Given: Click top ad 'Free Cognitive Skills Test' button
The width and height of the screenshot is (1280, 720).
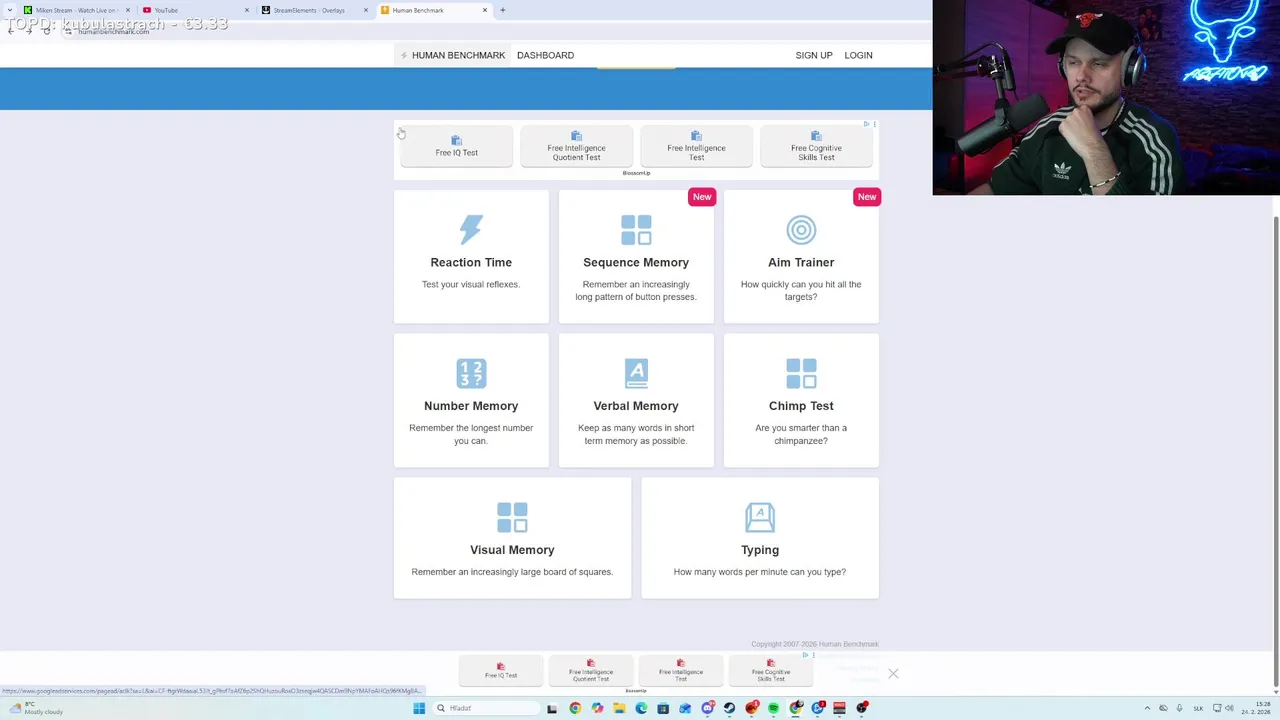Looking at the screenshot, I should click(817, 146).
